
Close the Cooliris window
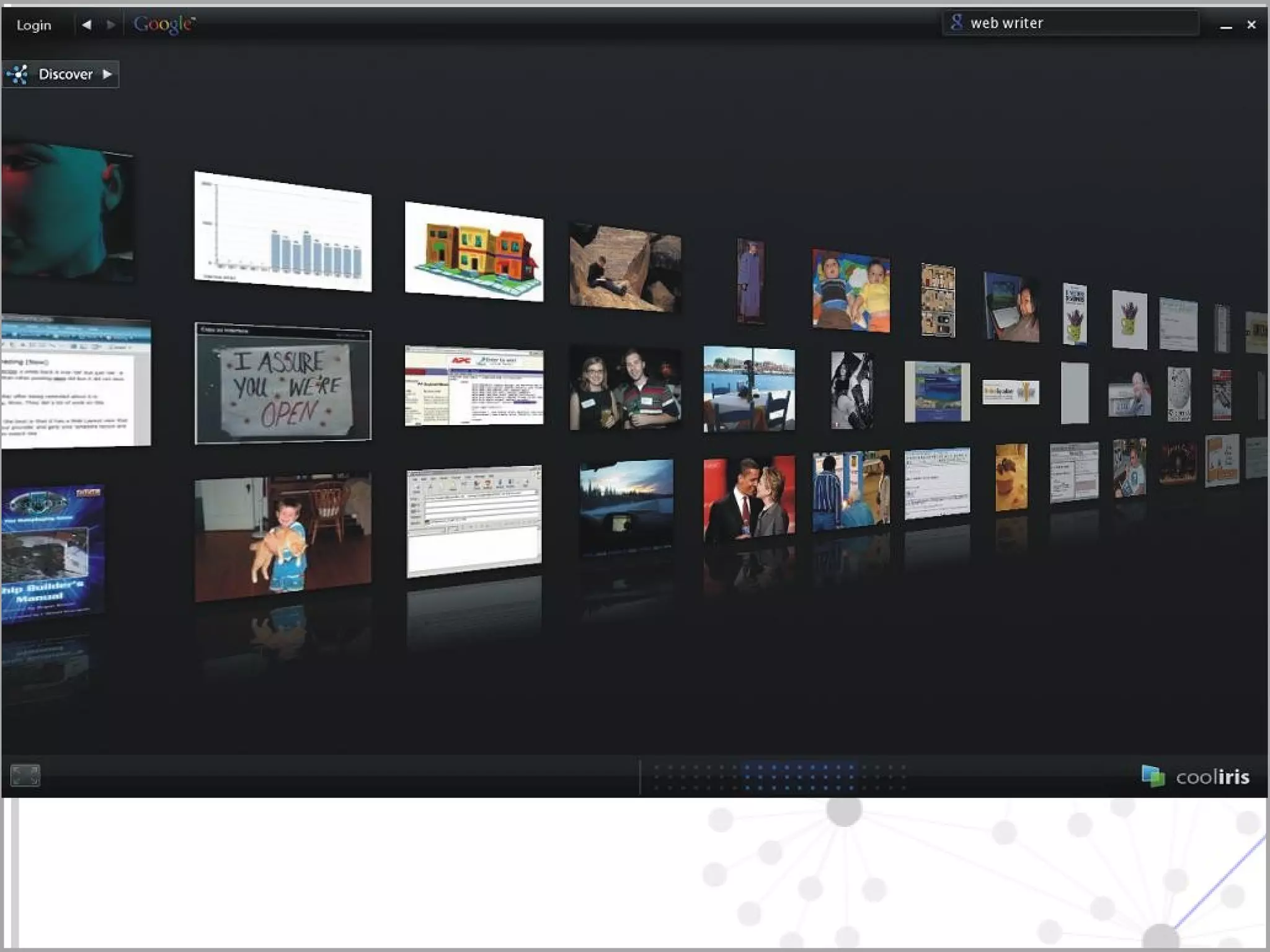point(1251,25)
